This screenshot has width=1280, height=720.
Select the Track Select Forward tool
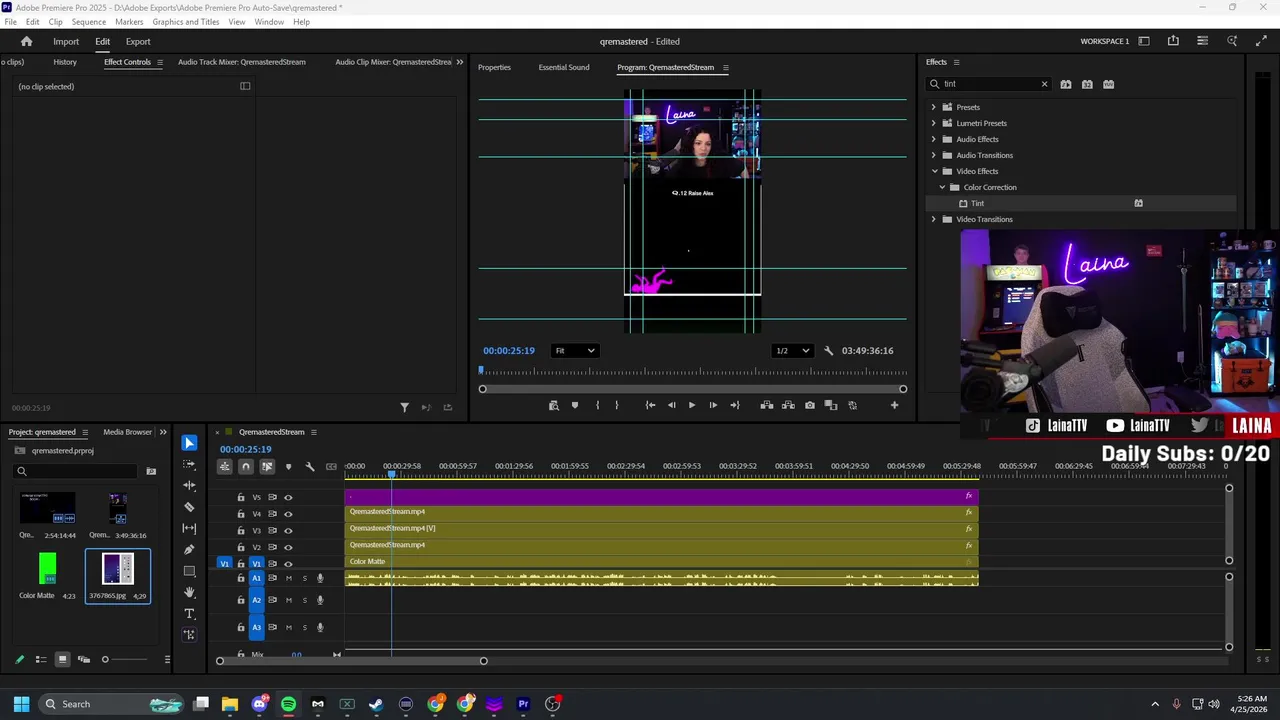[x=189, y=464]
